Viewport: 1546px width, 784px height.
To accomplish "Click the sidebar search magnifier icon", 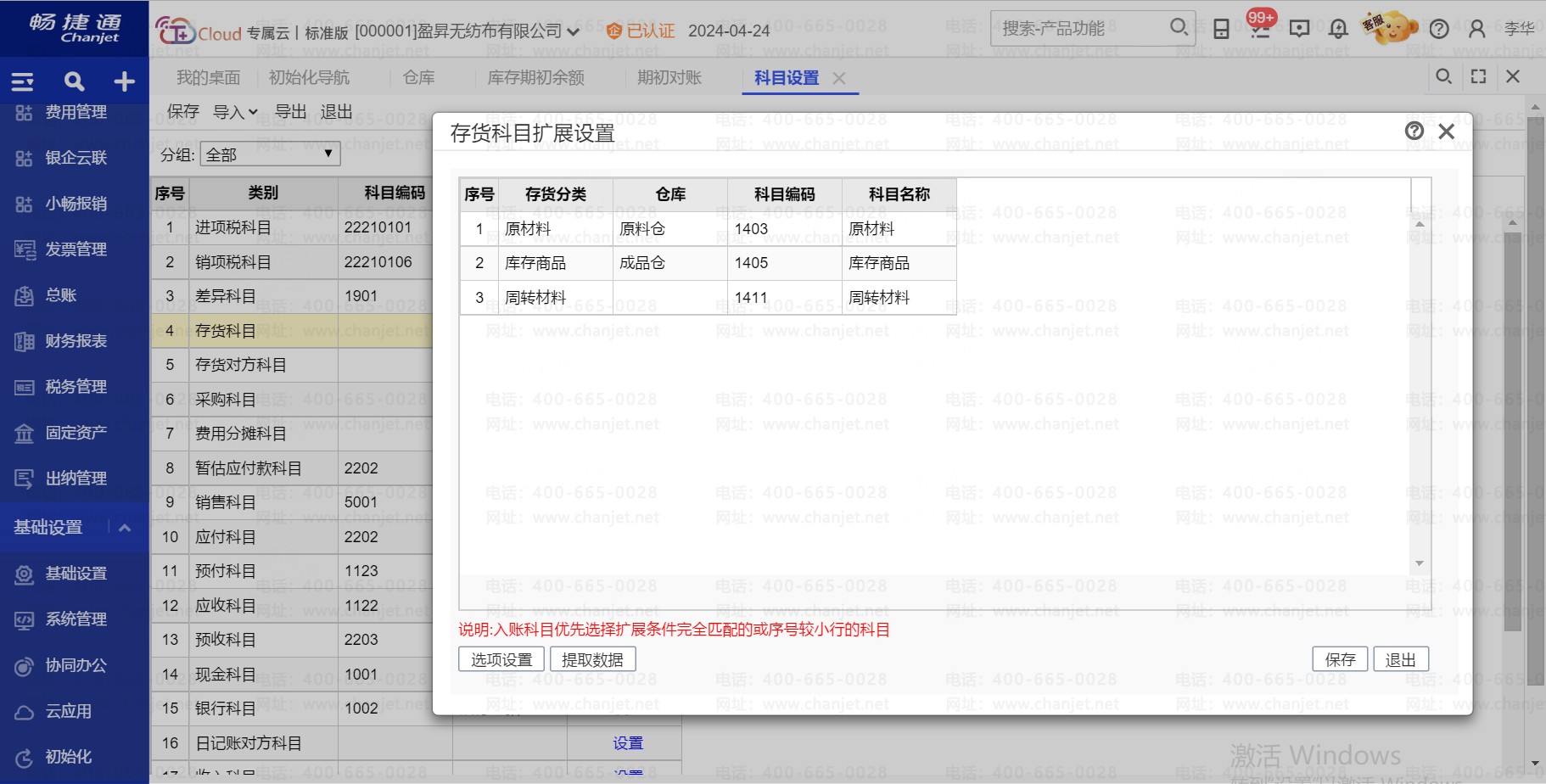I will click(74, 81).
